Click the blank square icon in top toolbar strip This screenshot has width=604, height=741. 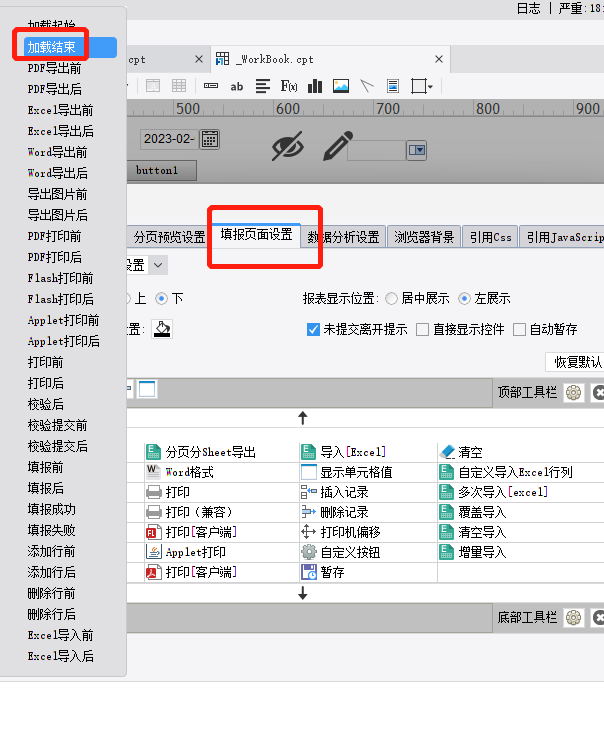(x=147, y=389)
